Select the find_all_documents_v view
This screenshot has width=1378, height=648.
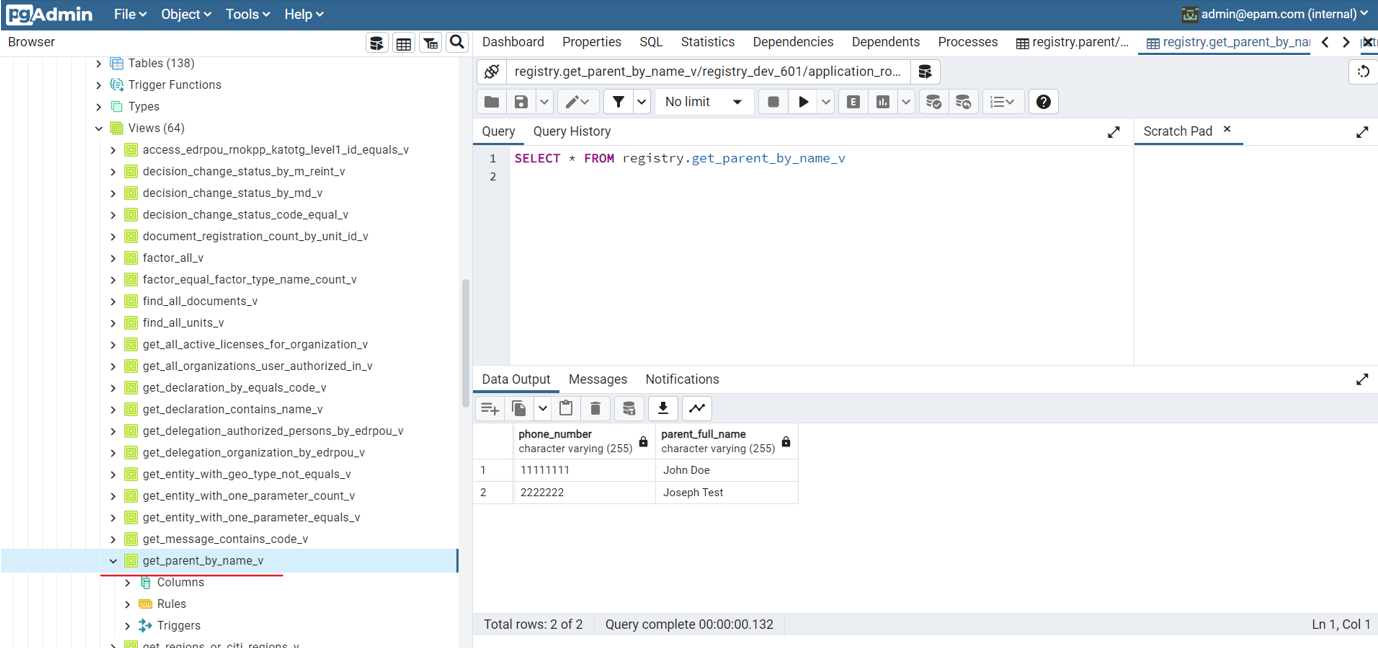click(x=200, y=301)
